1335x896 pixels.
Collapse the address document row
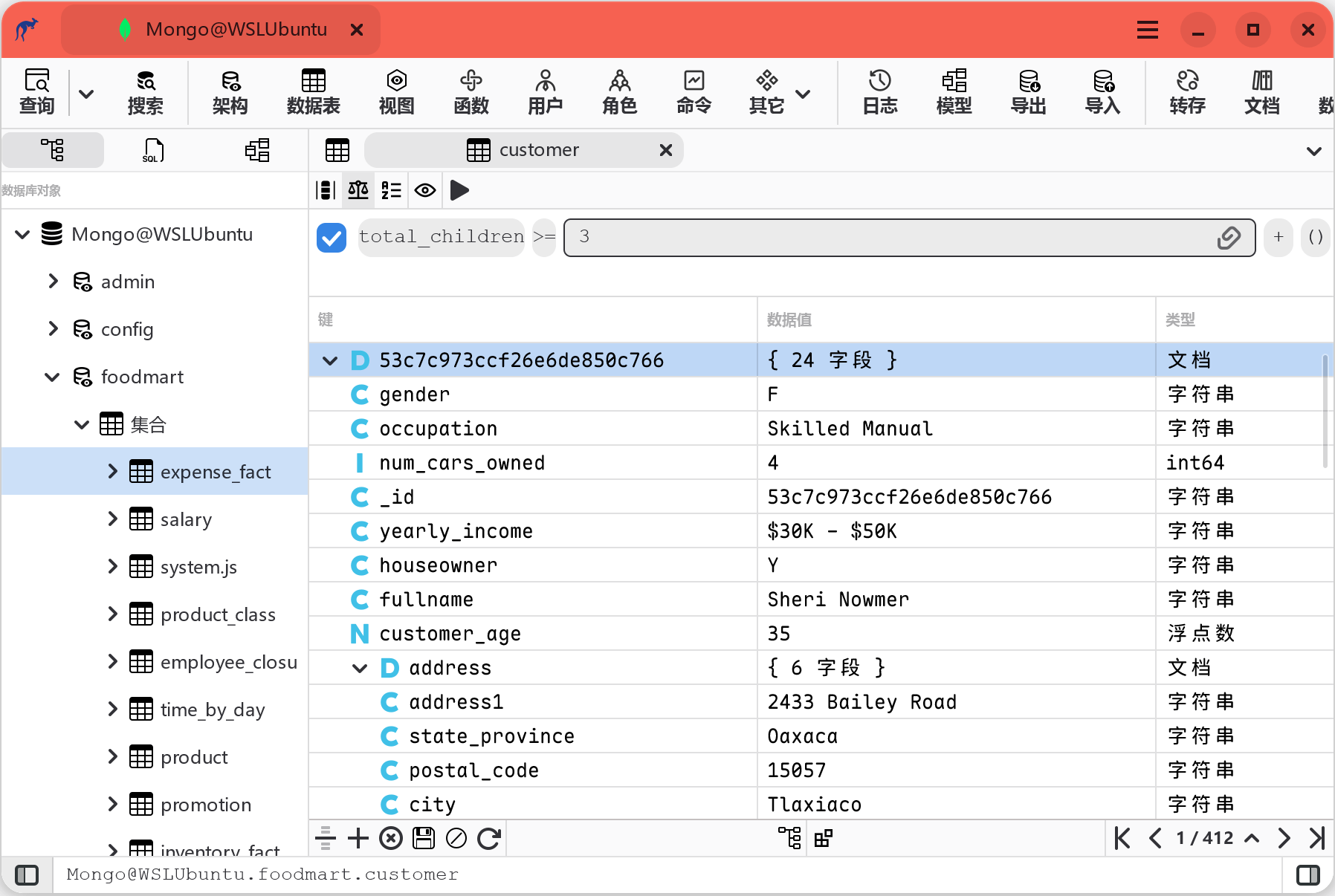pyautogui.click(x=360, y=668)
